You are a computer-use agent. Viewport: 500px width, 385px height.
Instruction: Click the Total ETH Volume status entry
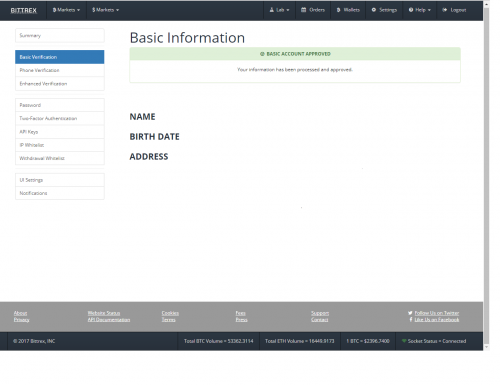coord(300,341)
